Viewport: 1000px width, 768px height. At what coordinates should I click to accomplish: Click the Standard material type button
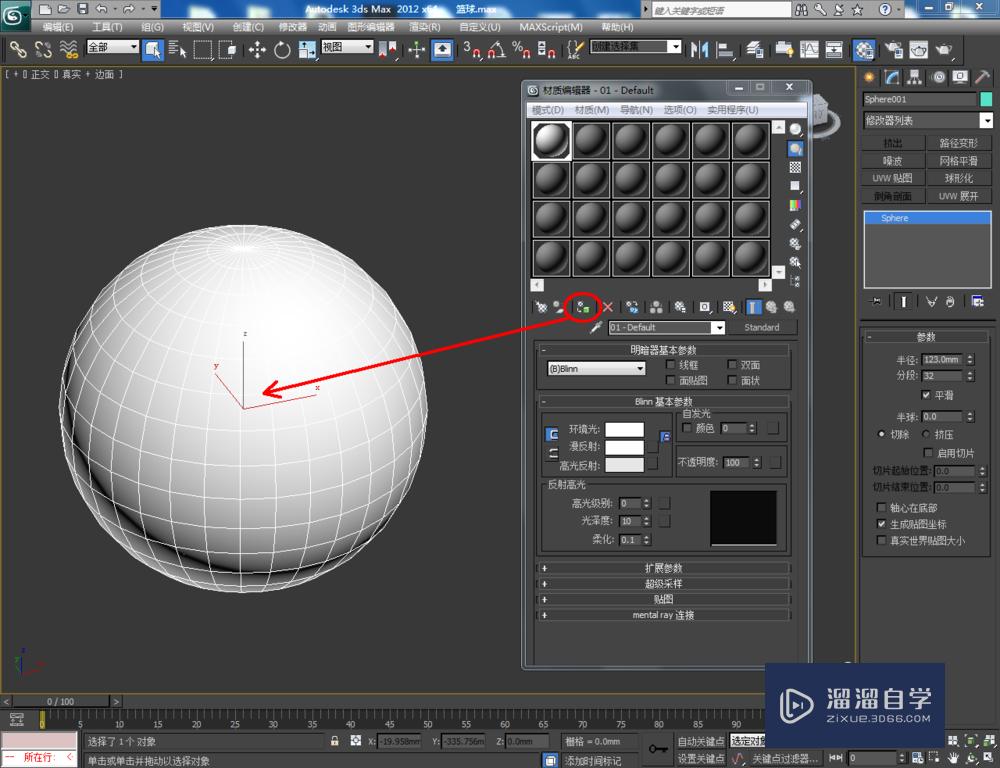(764, 327)
